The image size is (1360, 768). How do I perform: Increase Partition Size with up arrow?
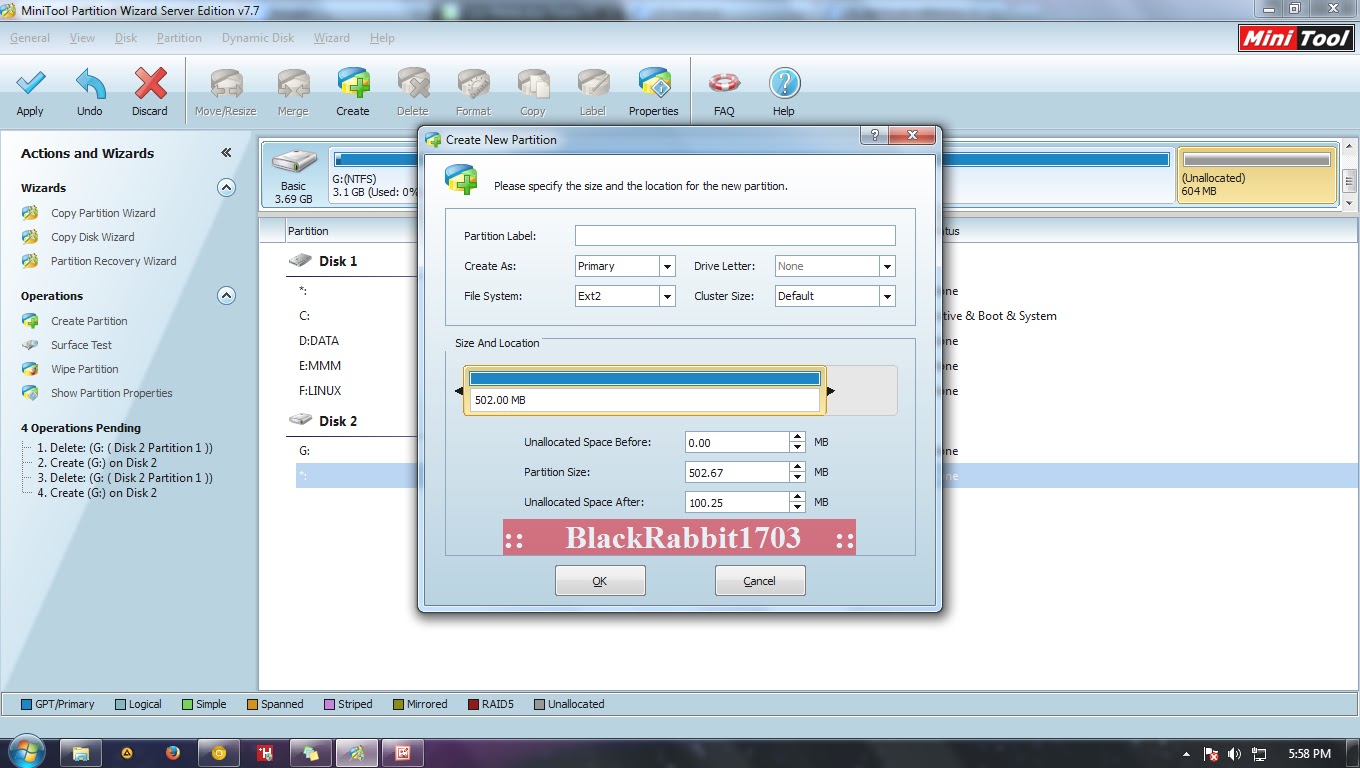coord(797,467)
